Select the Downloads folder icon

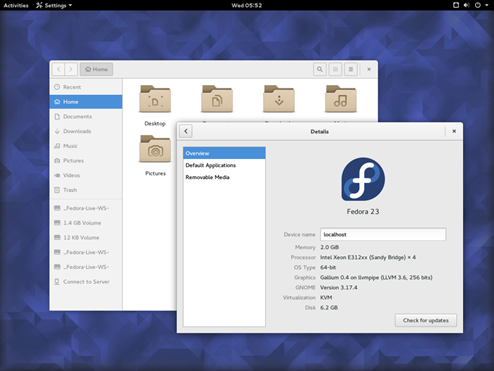coord(279,99)
